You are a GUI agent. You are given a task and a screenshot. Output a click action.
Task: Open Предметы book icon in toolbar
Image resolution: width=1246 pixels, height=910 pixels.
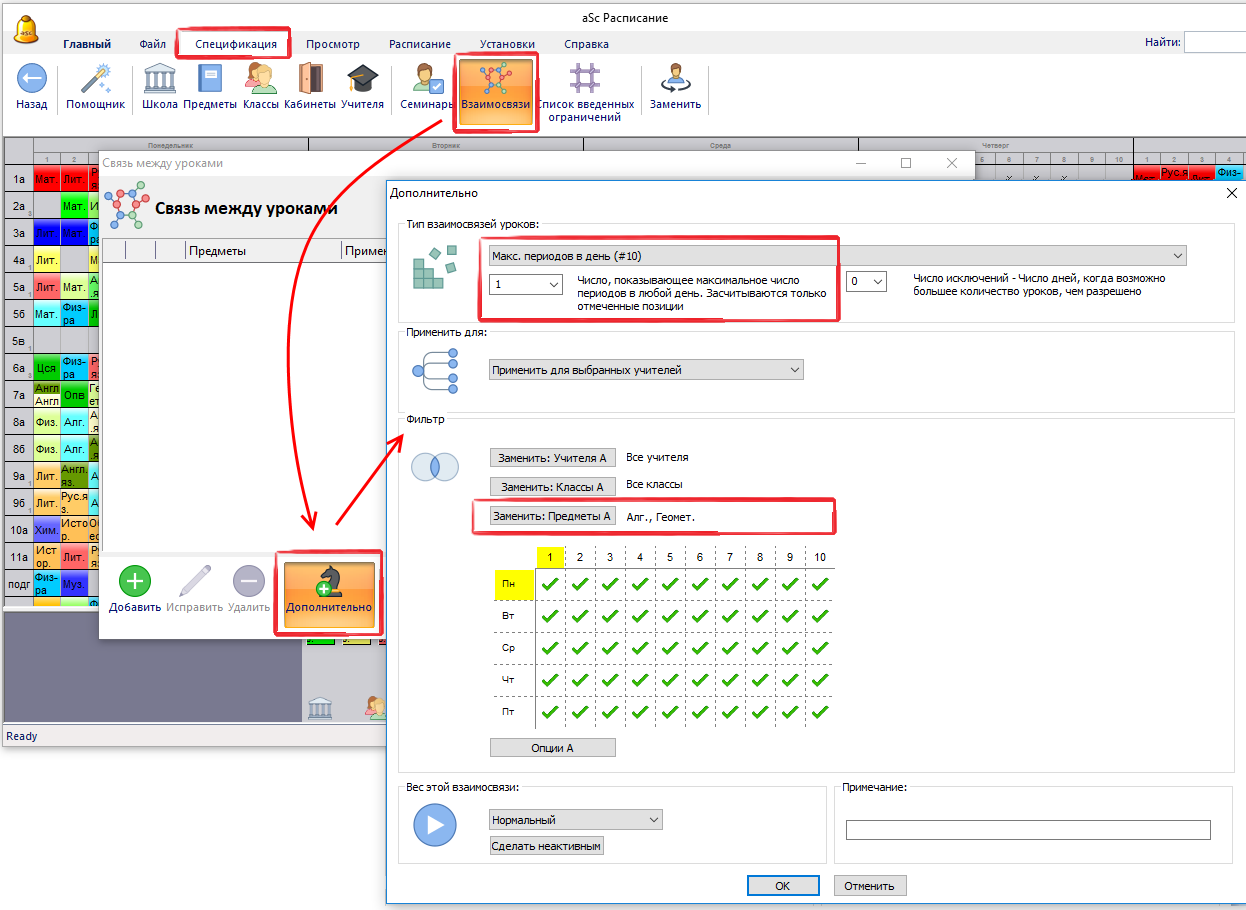tap(210, 80)
